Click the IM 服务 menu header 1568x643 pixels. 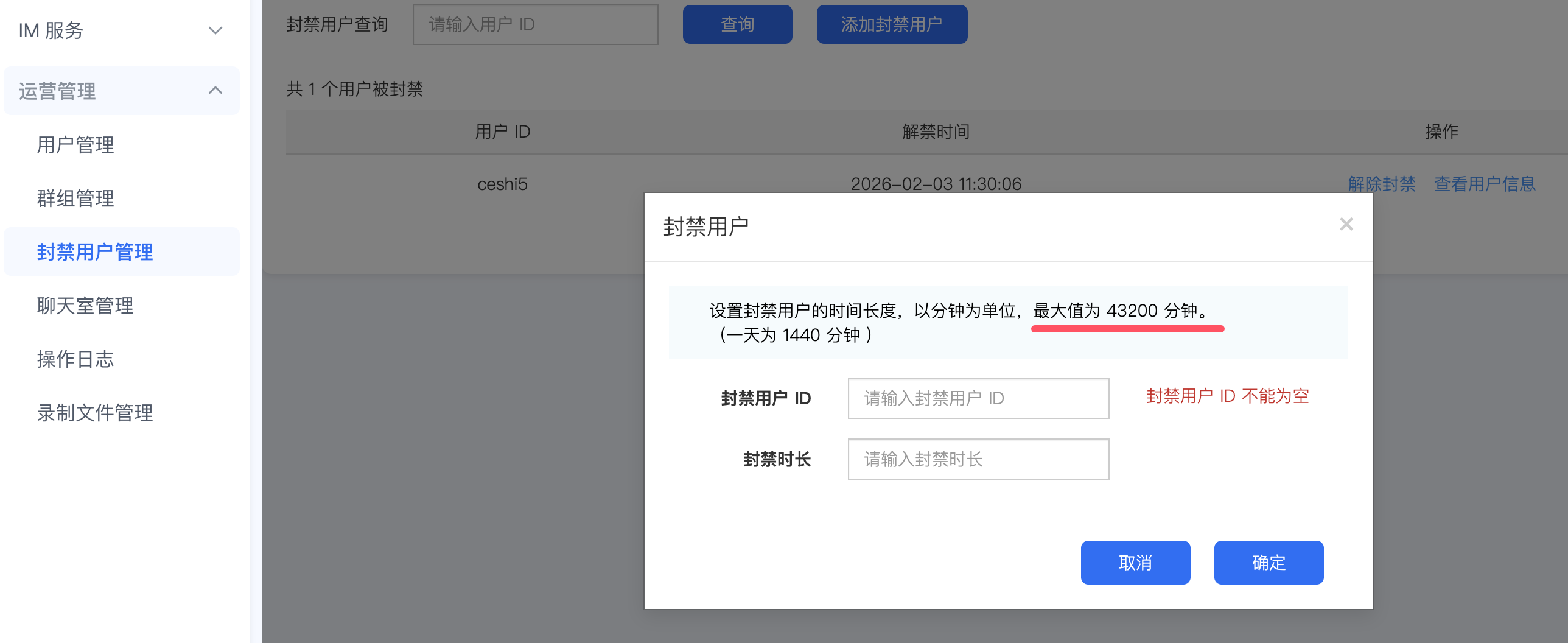click(52, 30)
